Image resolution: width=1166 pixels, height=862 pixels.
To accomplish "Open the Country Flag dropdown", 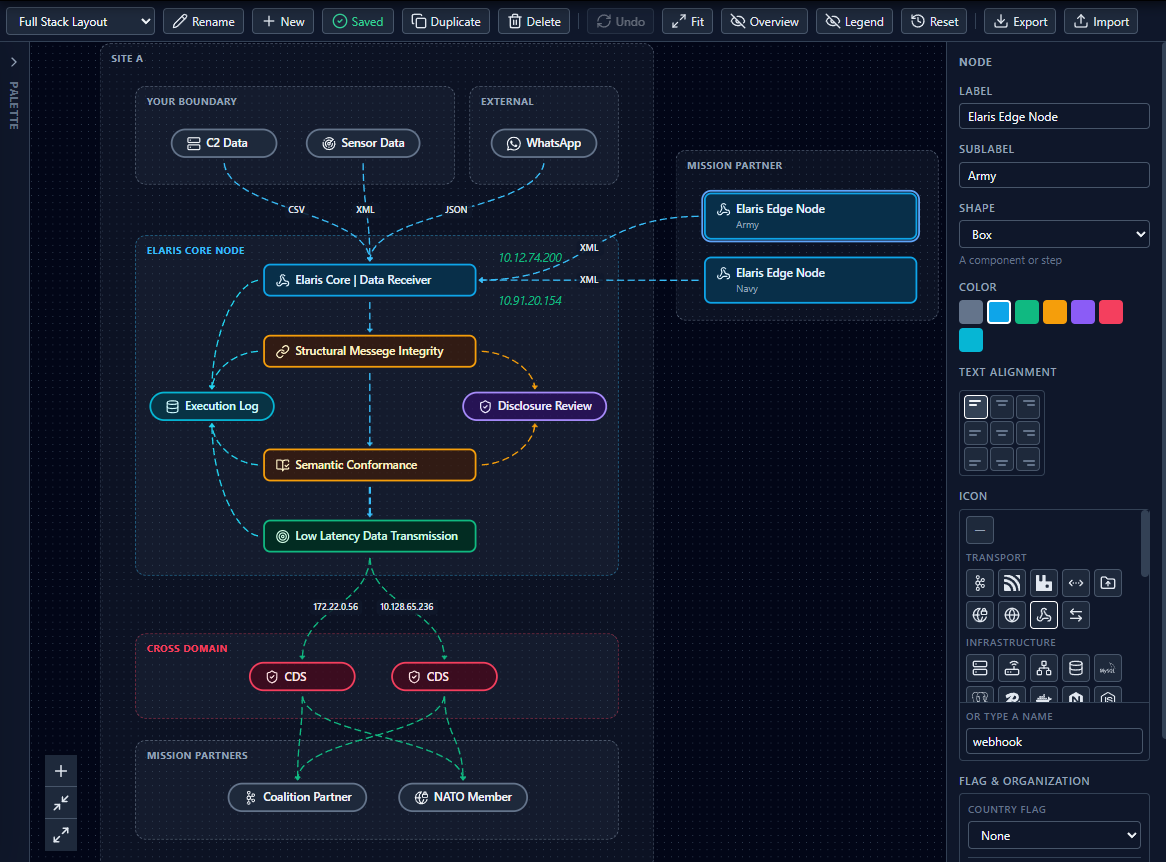I will pyautogui.click(x=1054, y=836).
